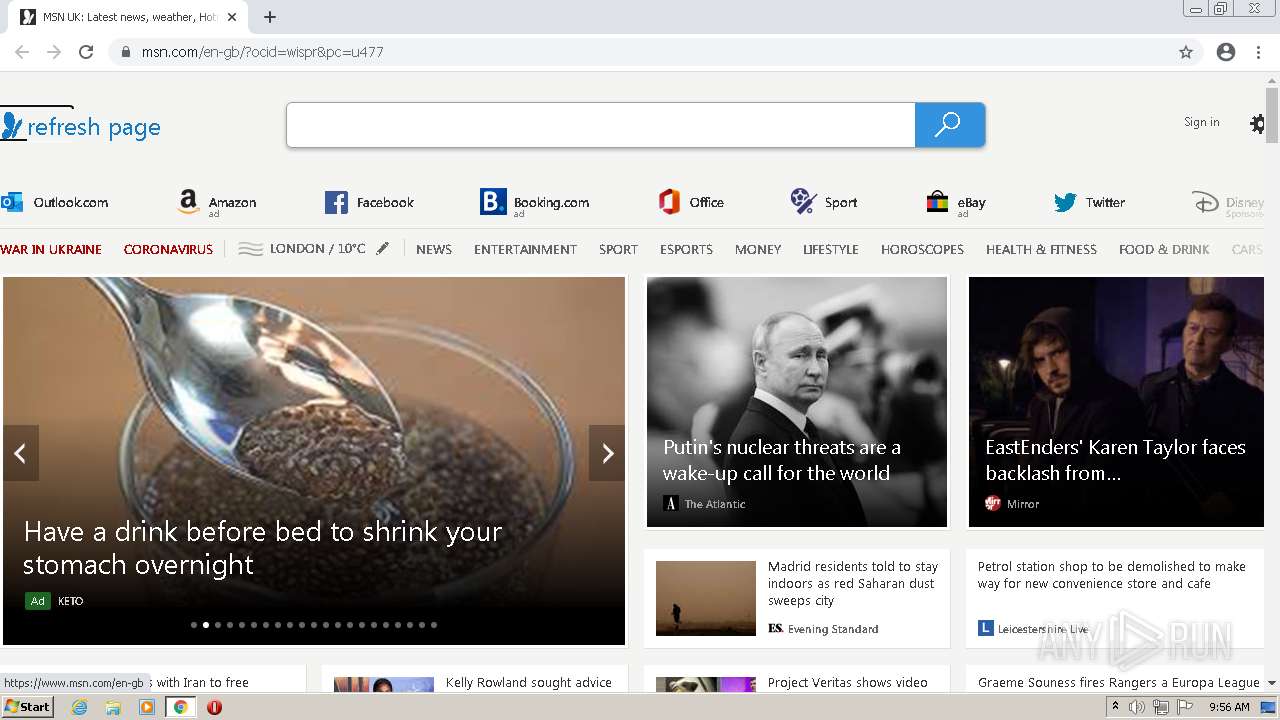Open the Esports menu item
Image resolution: width=1280 pixels, height=720 pixels.
coord(686,249)
